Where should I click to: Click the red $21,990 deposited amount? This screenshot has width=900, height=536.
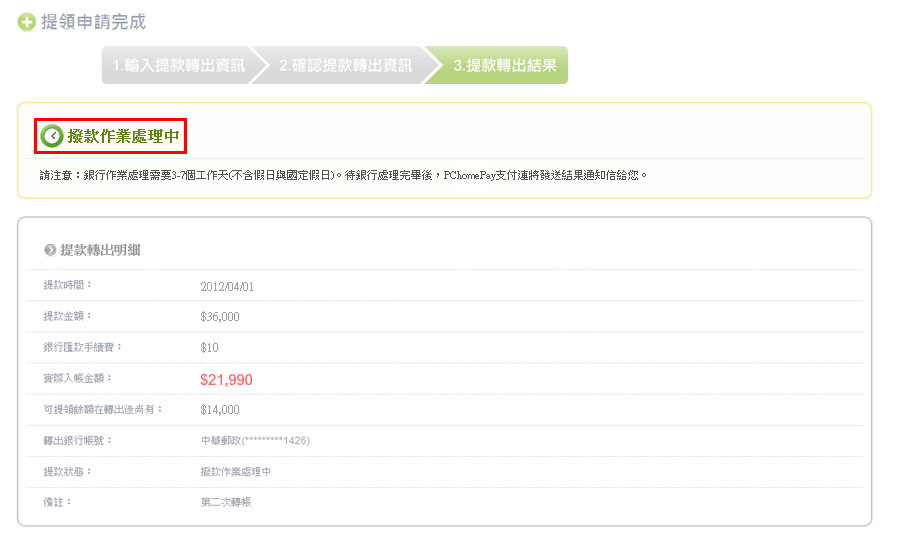click(226, 379)
